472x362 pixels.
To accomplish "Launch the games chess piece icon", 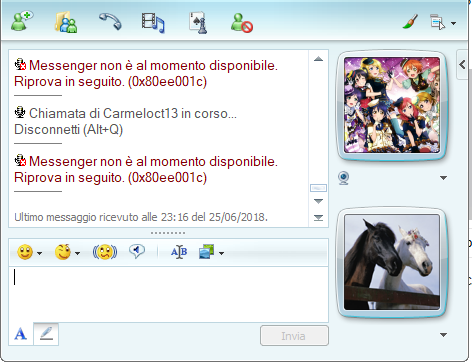I will 198,23.
